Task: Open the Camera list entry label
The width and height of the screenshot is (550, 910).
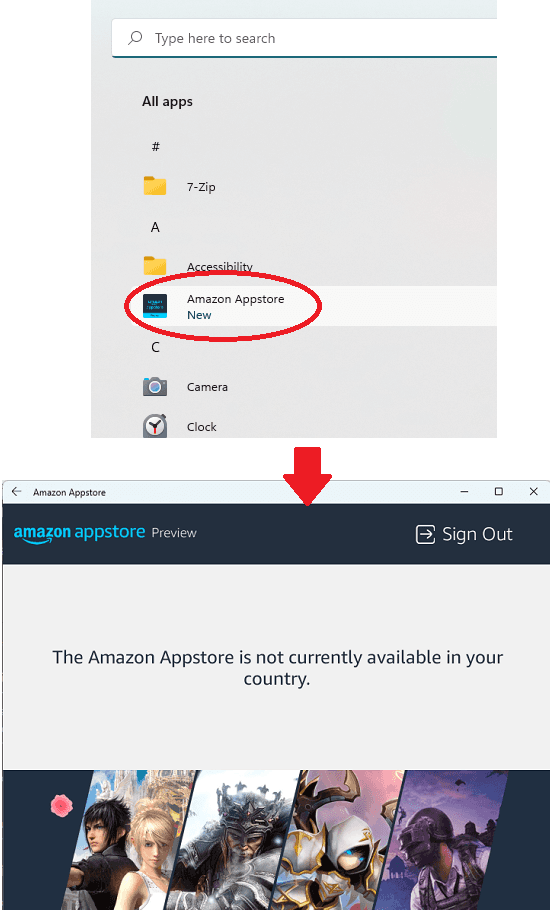Action: pyautogui.click(x=207, y=387)
